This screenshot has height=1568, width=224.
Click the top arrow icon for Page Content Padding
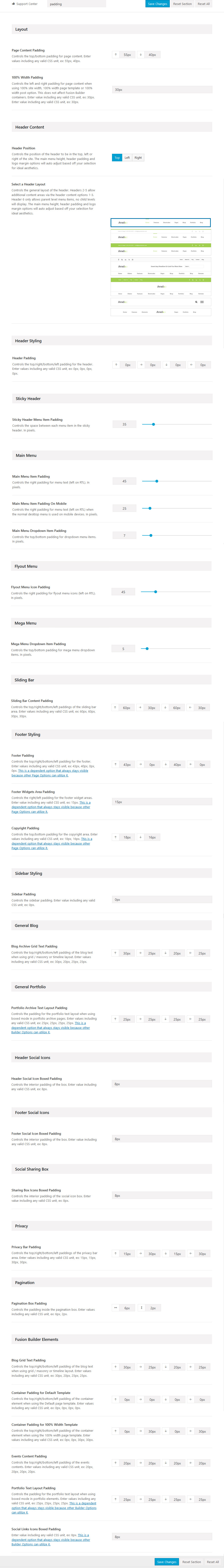pyautogui.click(x=116, y=54)
